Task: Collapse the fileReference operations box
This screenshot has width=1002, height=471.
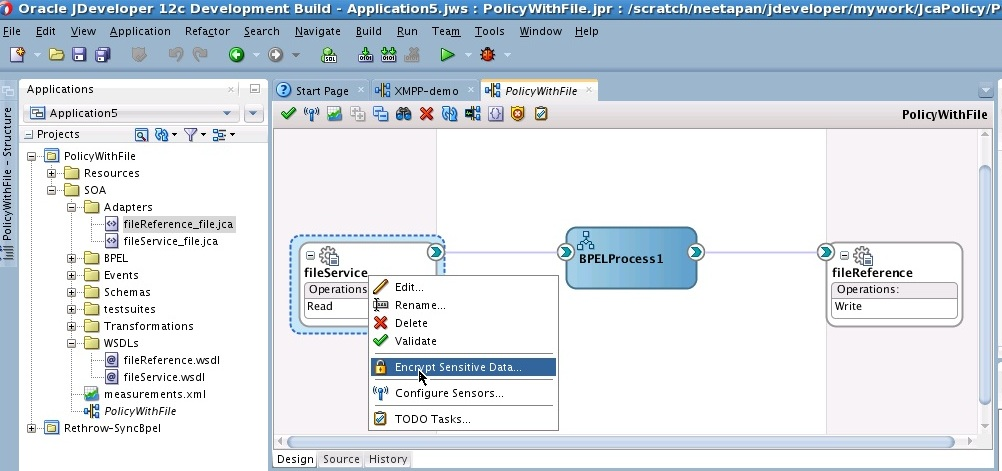Action: pyautogui.click(x=844, y=256)
